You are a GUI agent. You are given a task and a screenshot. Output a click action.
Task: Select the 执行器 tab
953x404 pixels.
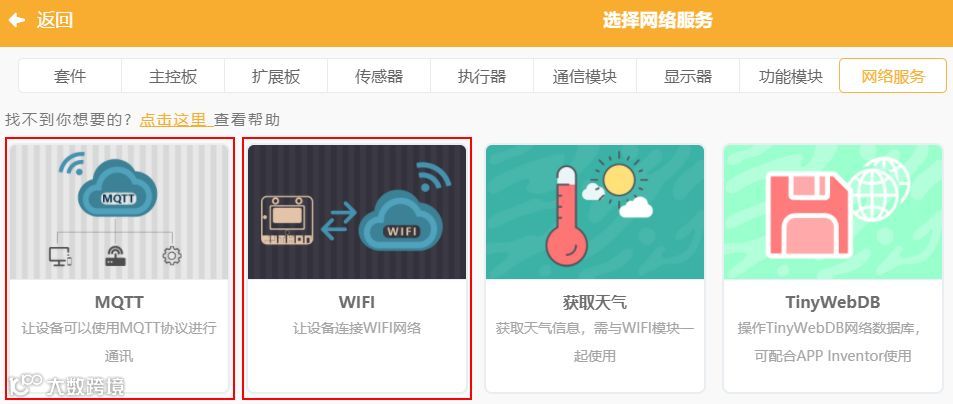pyautogui.click(x=482, y=76)
